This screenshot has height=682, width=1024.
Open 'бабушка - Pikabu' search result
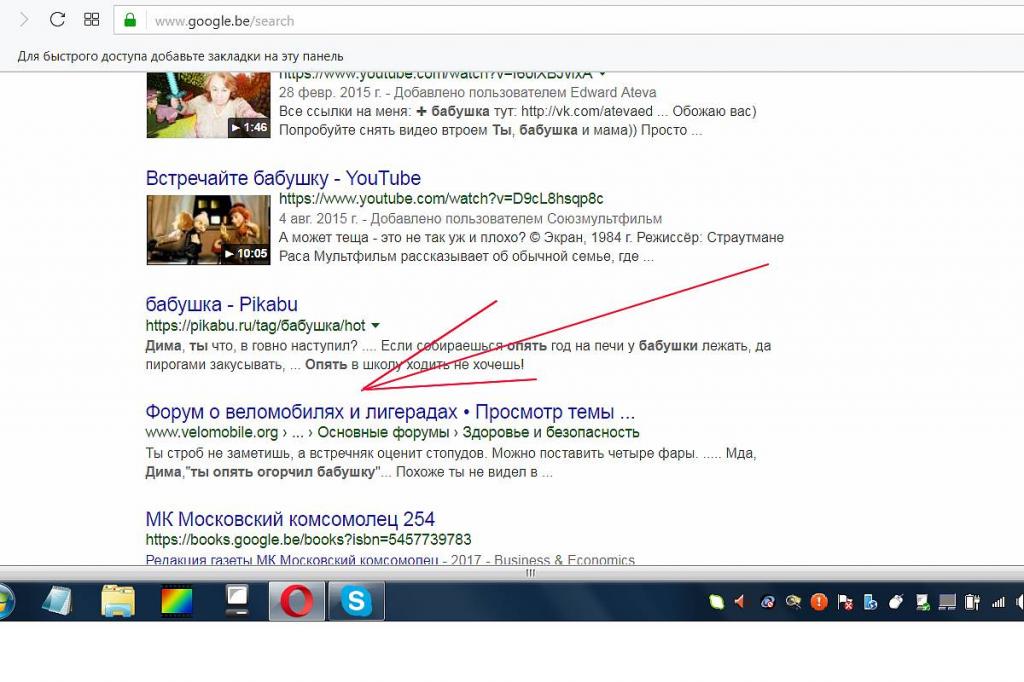tap(221, 304)
